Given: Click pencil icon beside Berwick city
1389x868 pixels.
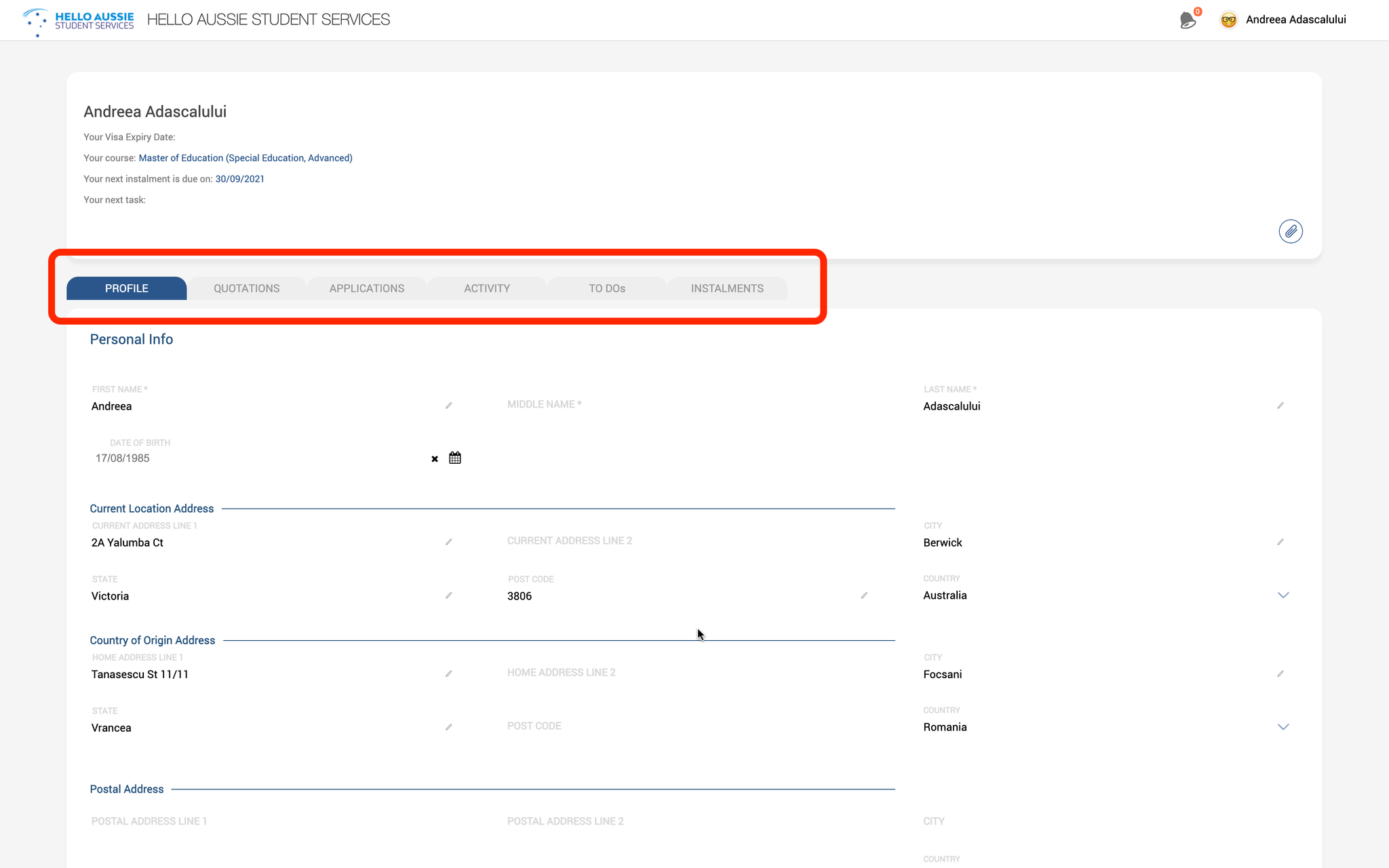Looking at the screenshot, I should tap(1280, 542).
